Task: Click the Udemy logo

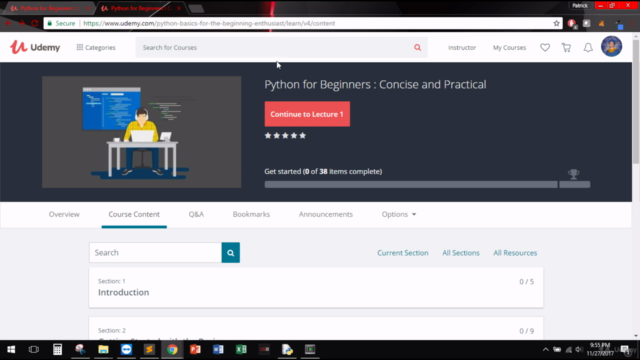Action: tap(35, 47)
